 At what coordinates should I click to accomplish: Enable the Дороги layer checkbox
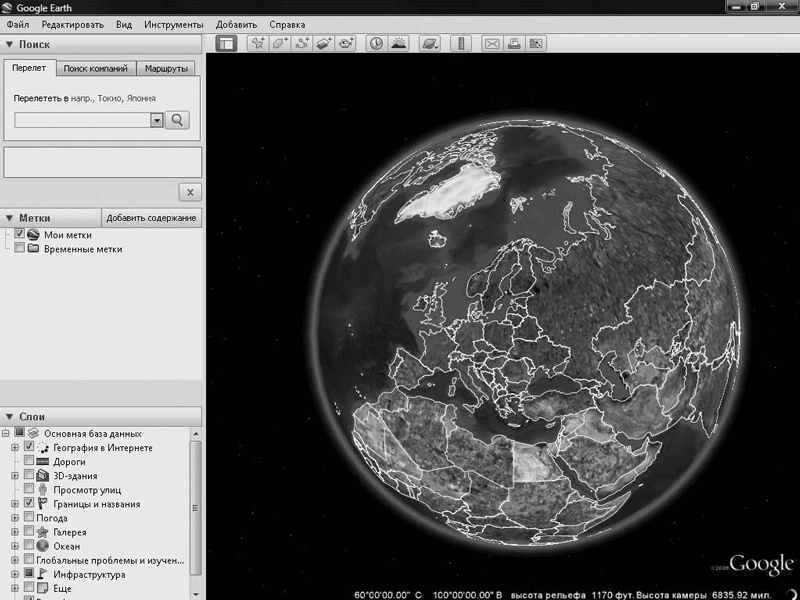[29, 461]
